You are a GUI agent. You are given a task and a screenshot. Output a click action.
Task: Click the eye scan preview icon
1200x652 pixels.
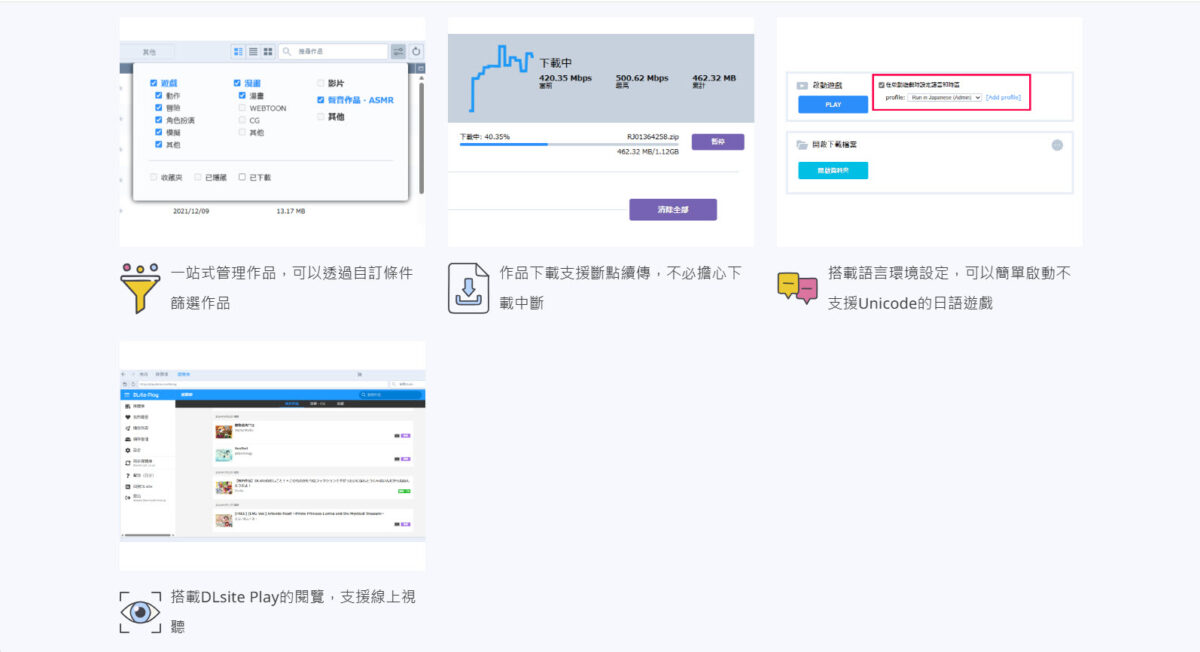click(x=140, y=611)
